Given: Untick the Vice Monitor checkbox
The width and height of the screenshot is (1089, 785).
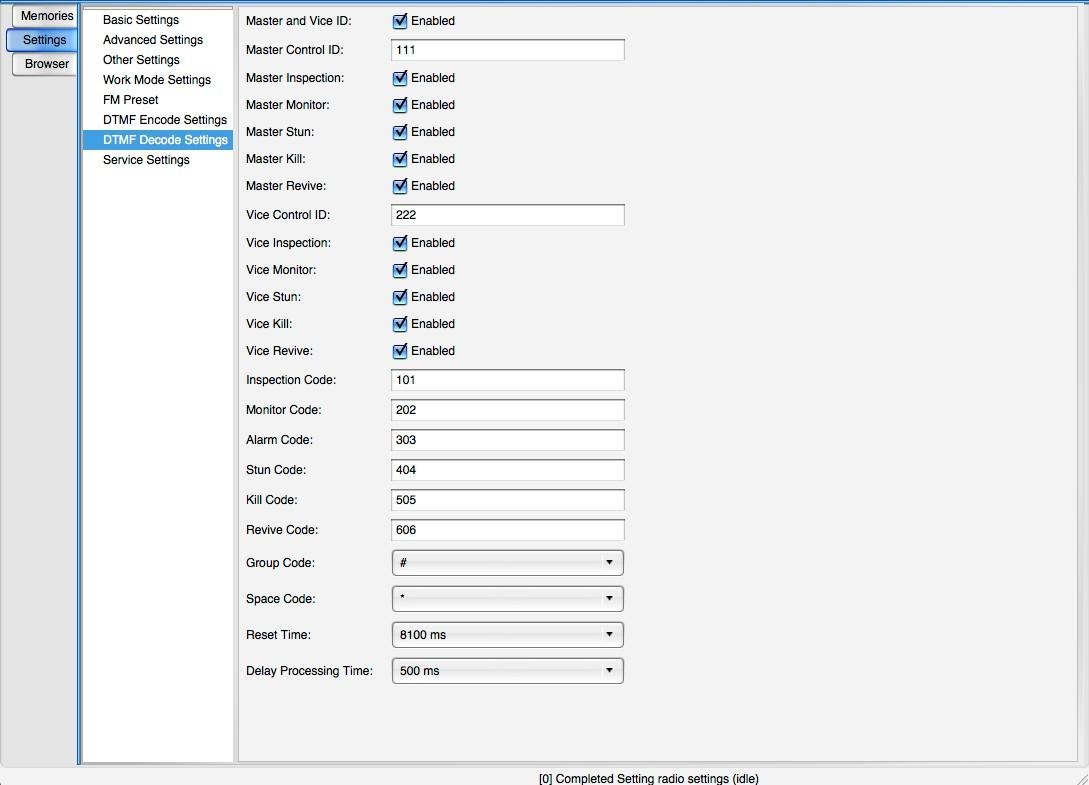Looking at the screenshot, I should [x=400, y=270].
